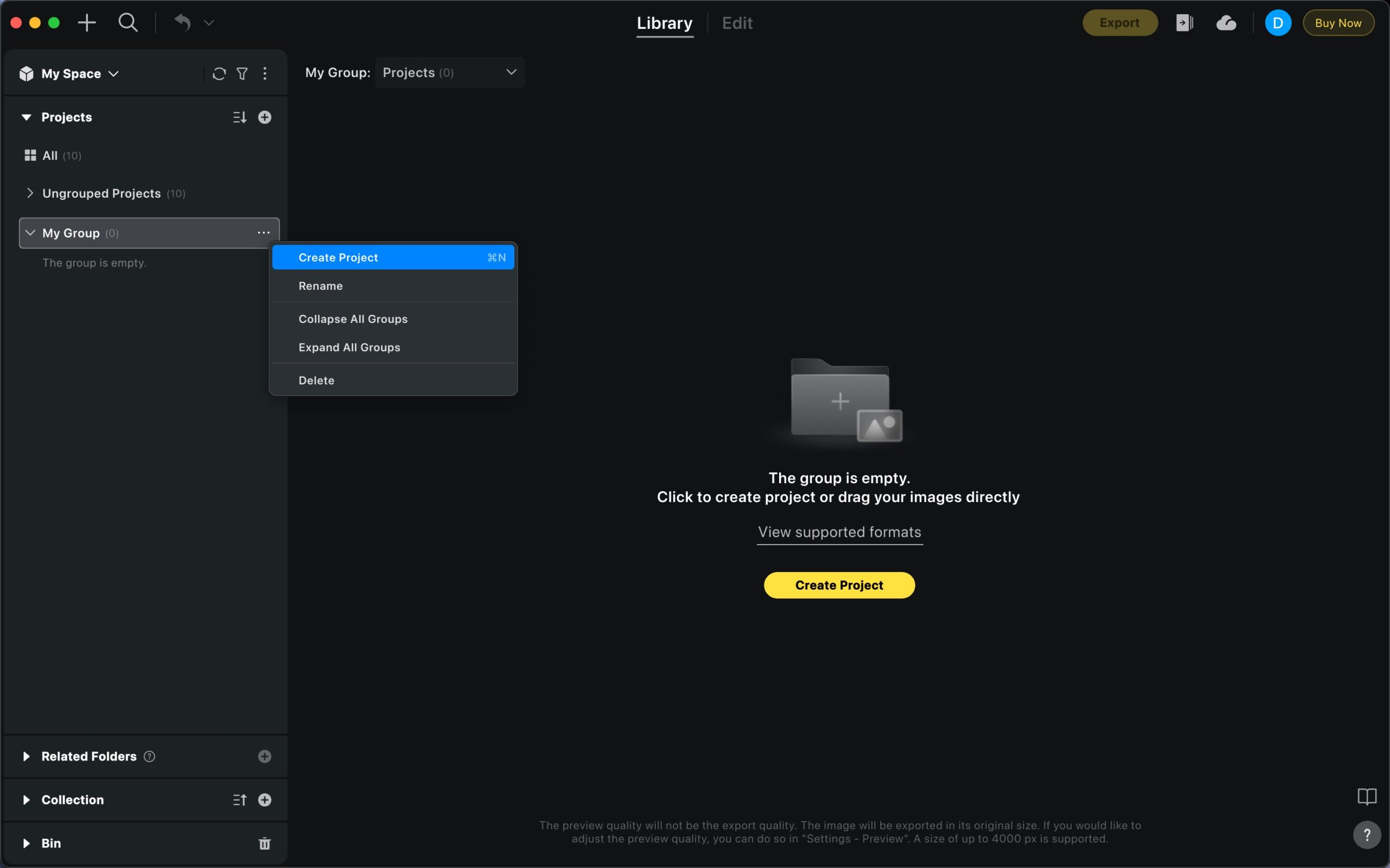Screen dimensions: 1390x868
Task: Open View supported formats link
Action: 839,531
